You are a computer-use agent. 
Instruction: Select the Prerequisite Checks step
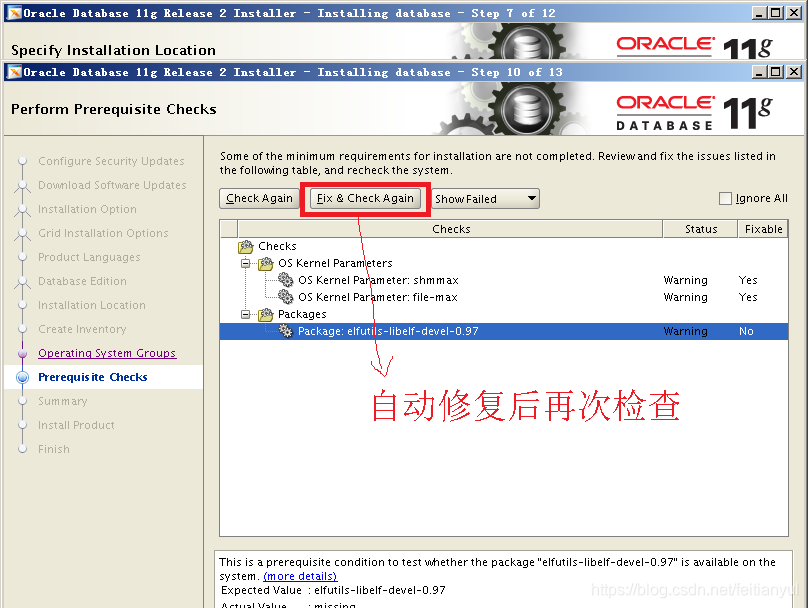[93, 377]
